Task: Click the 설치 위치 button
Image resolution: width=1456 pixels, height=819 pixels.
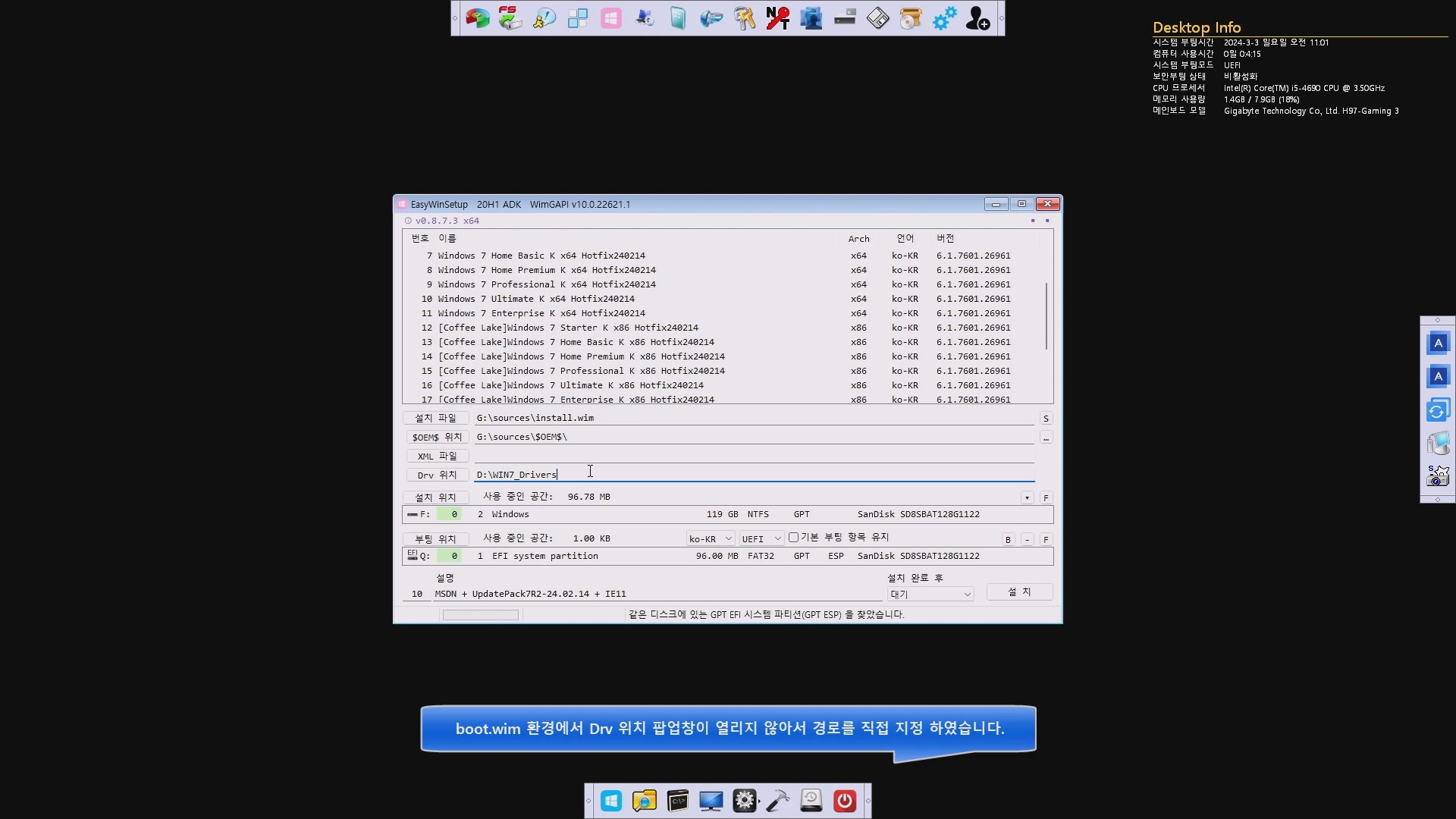Action: pos(435,497)
